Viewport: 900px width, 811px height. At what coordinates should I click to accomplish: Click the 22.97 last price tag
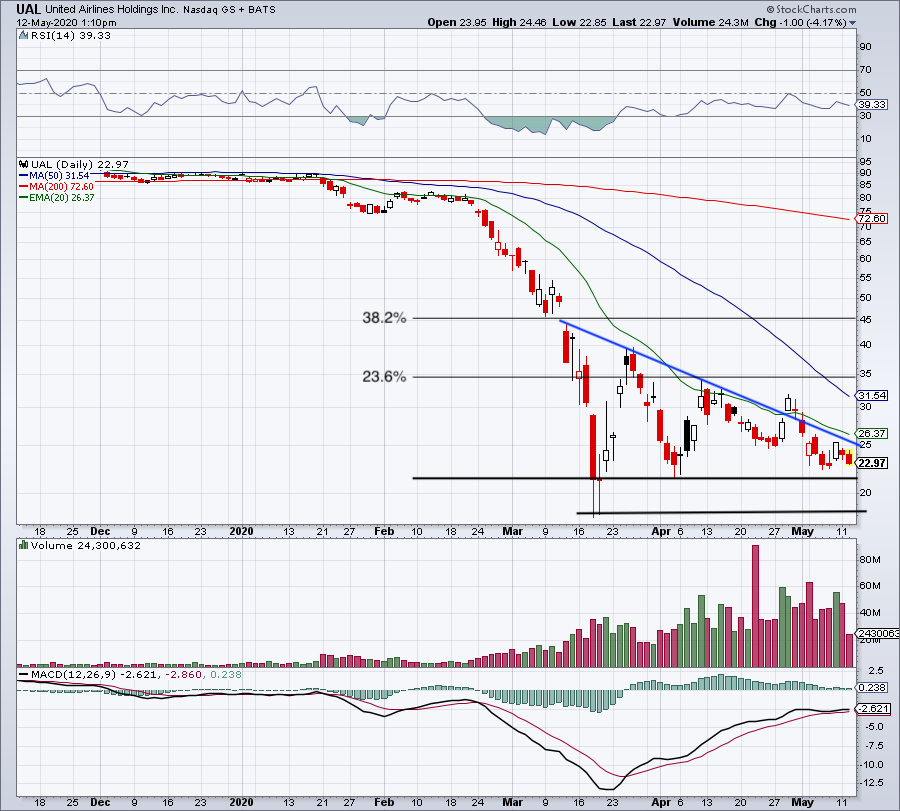pyautogui.click(x=872, y=463)
